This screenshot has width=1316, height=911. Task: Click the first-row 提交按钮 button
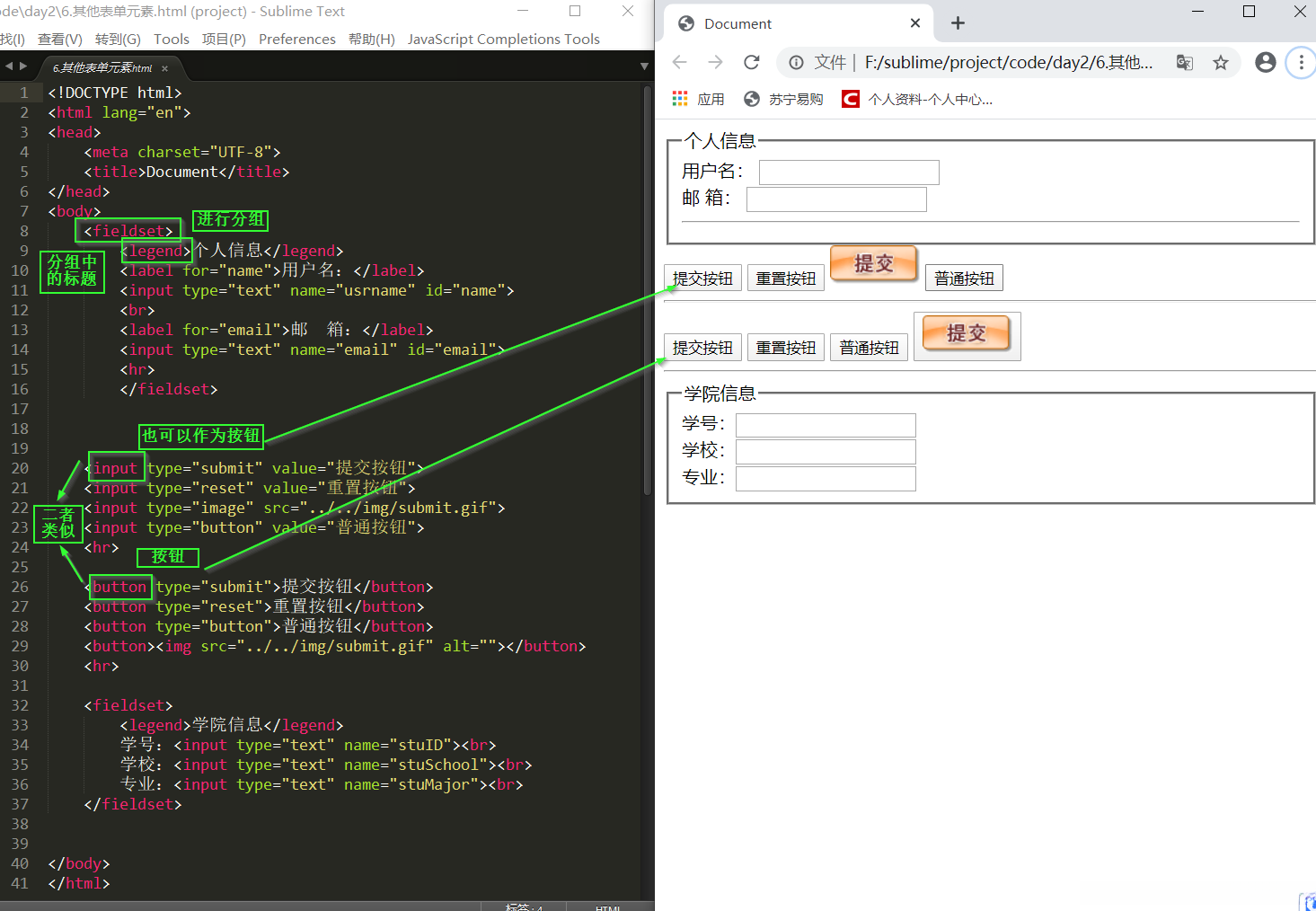702,279
